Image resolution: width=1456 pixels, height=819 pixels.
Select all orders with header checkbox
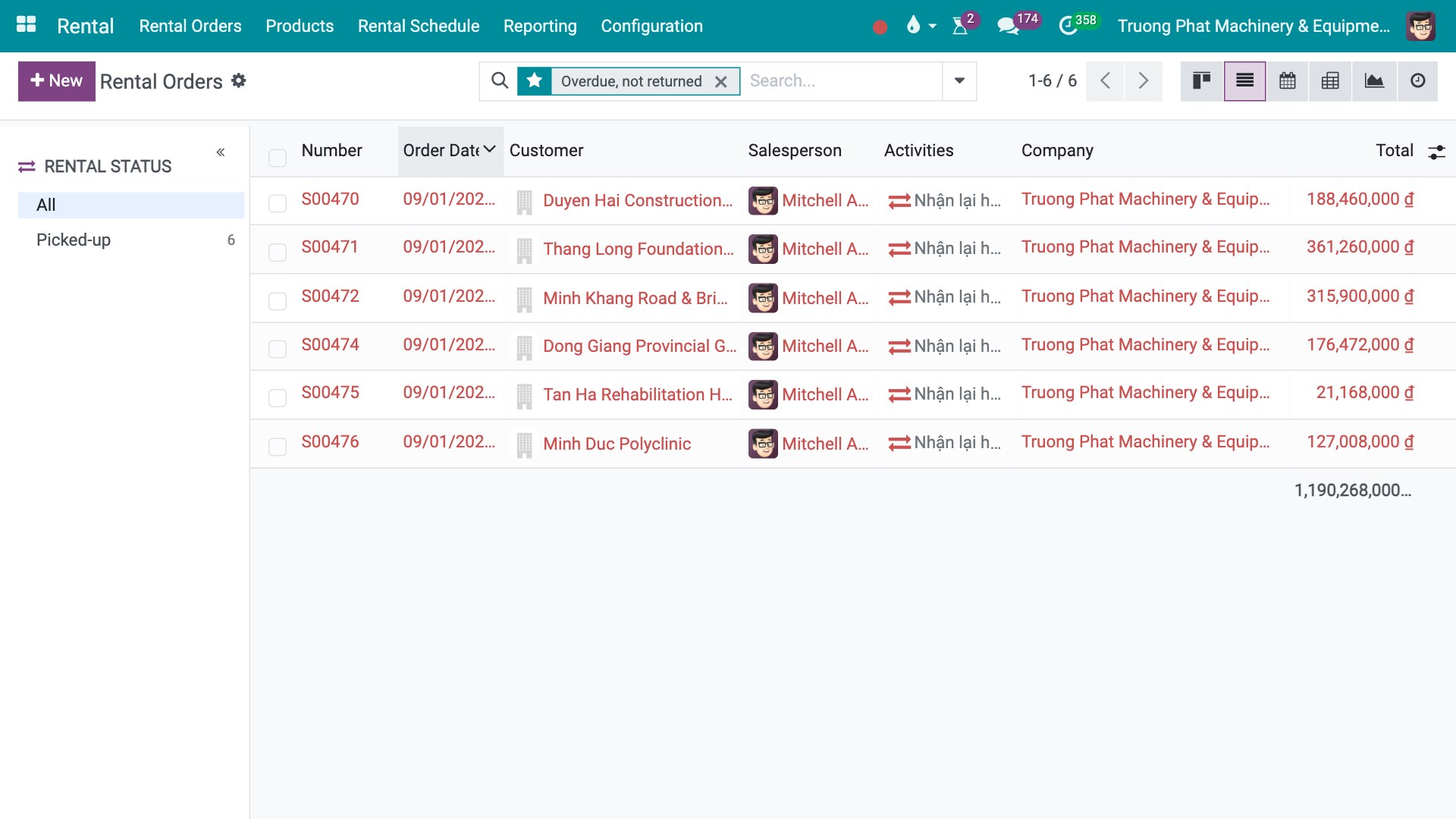(x=278, y=158)
